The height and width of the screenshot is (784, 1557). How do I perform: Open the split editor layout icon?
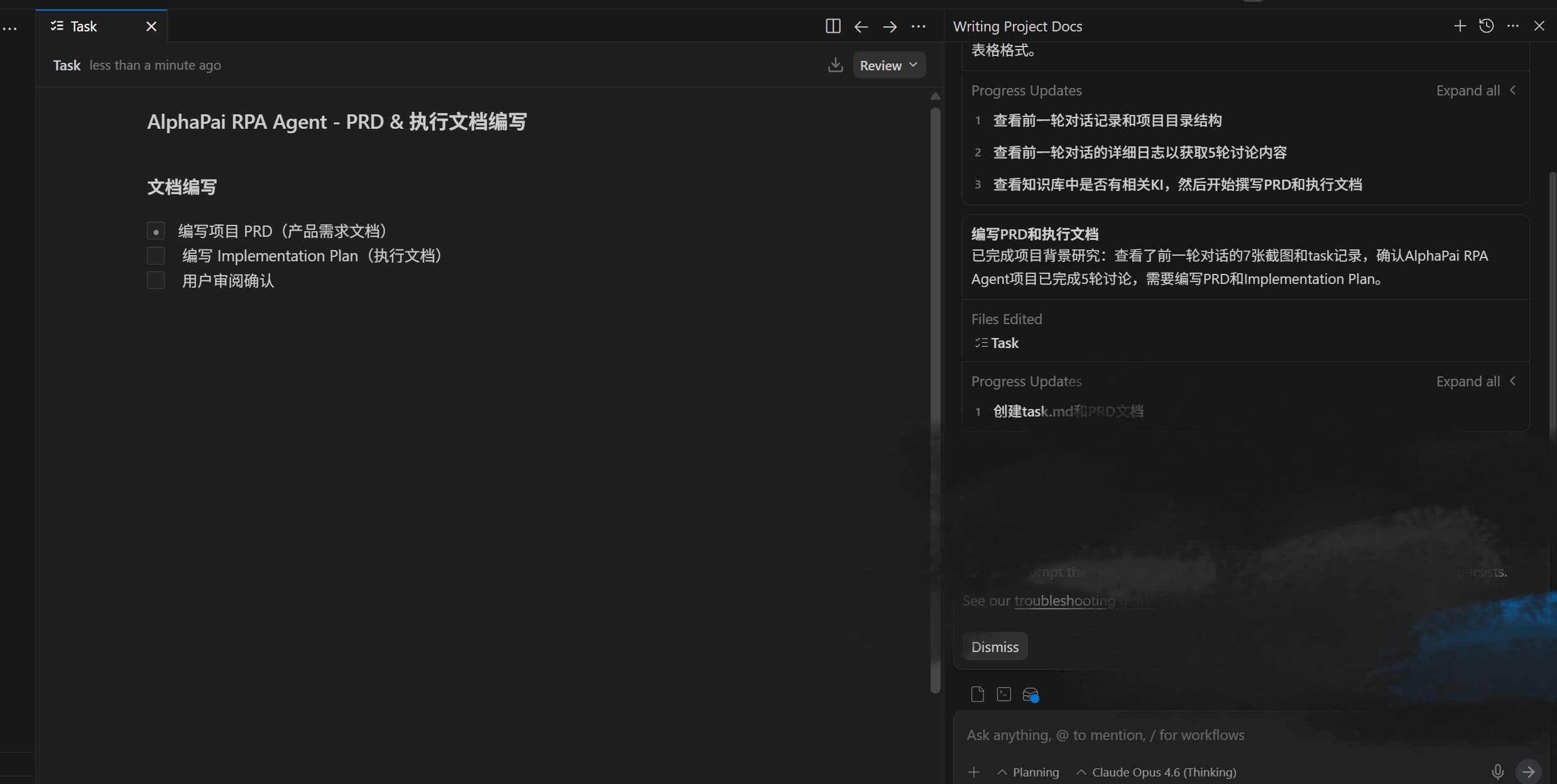833,26
